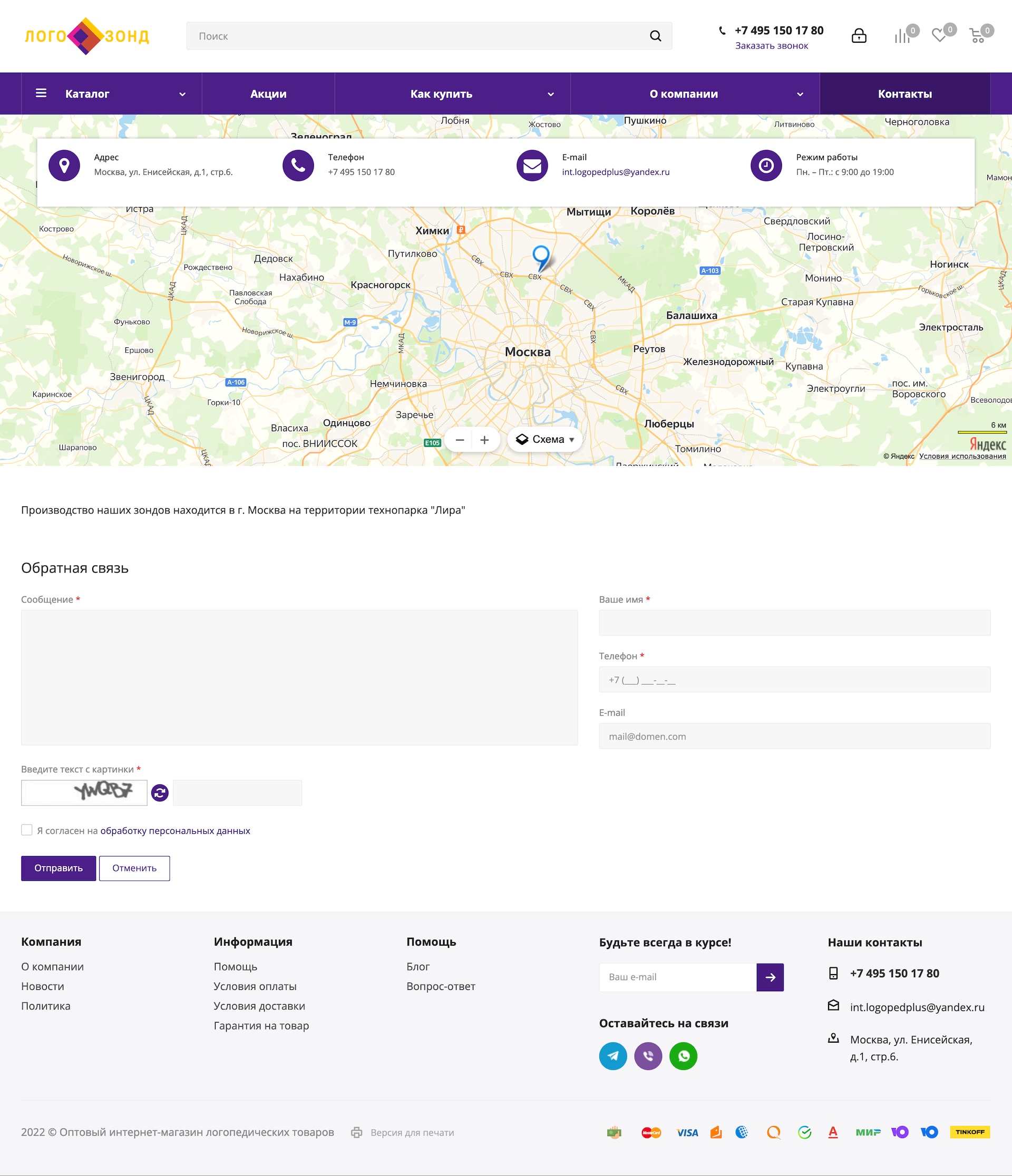
Task: Click the printer icon in footer
Action: pyautogui.click(x=356, y=1132)
